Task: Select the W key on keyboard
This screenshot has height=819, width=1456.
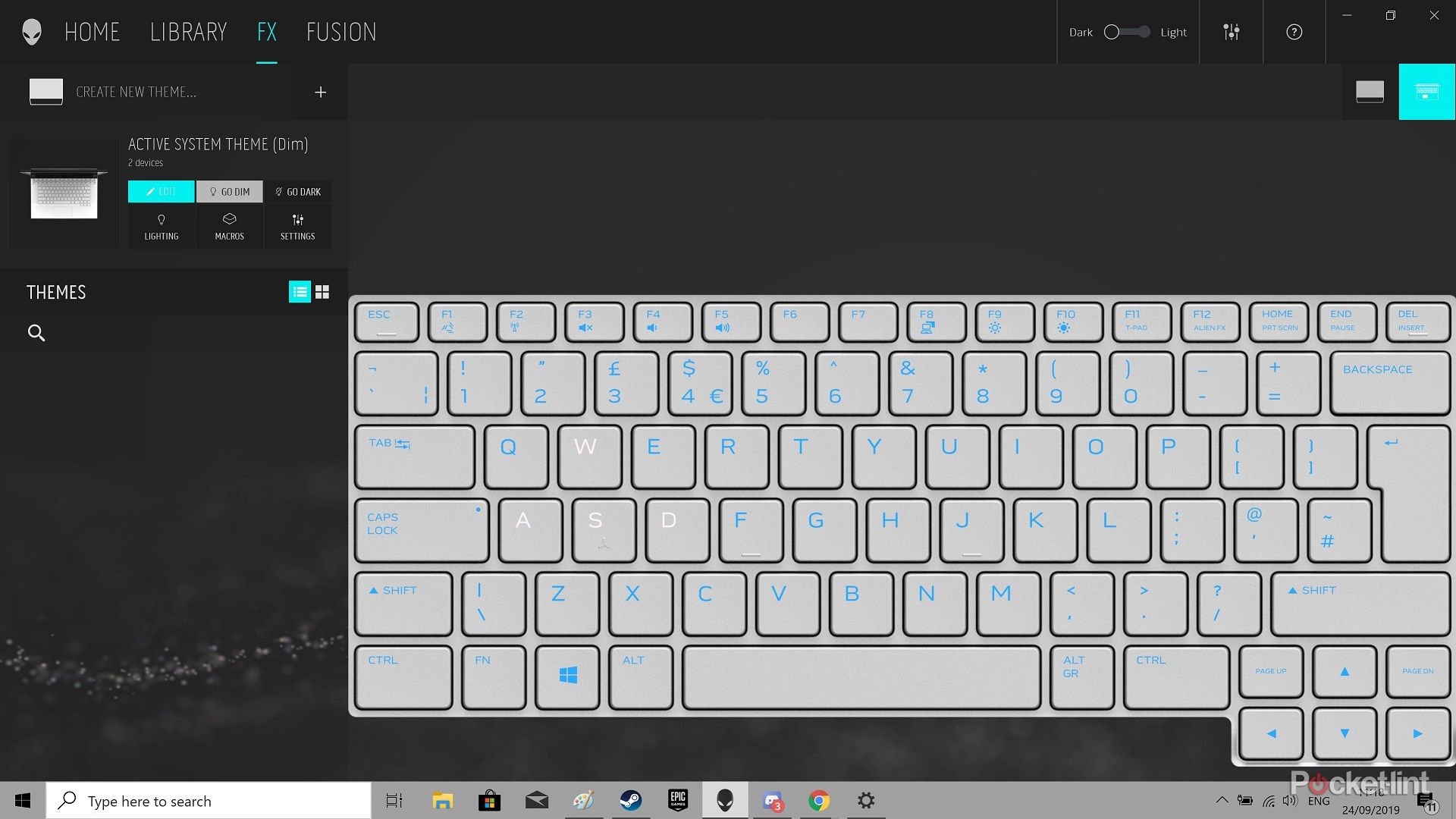Action: (589, 456)
